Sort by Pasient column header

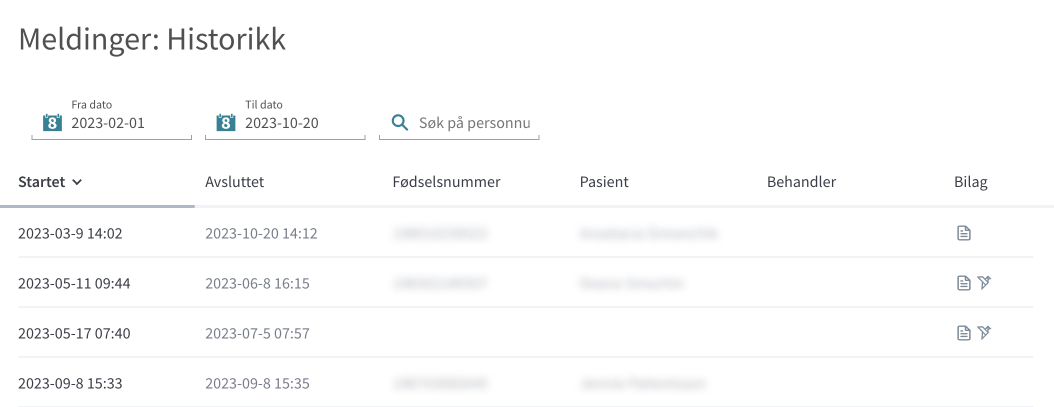point(604,182)
